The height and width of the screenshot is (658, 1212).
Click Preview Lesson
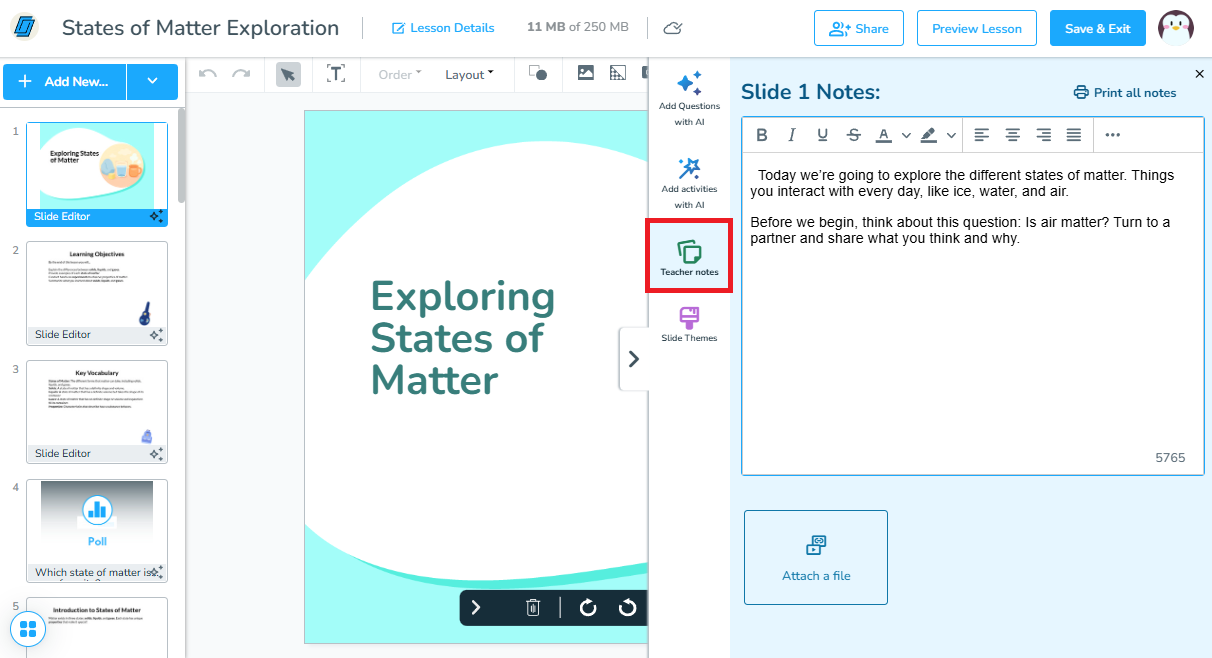(x=977, y=28)
